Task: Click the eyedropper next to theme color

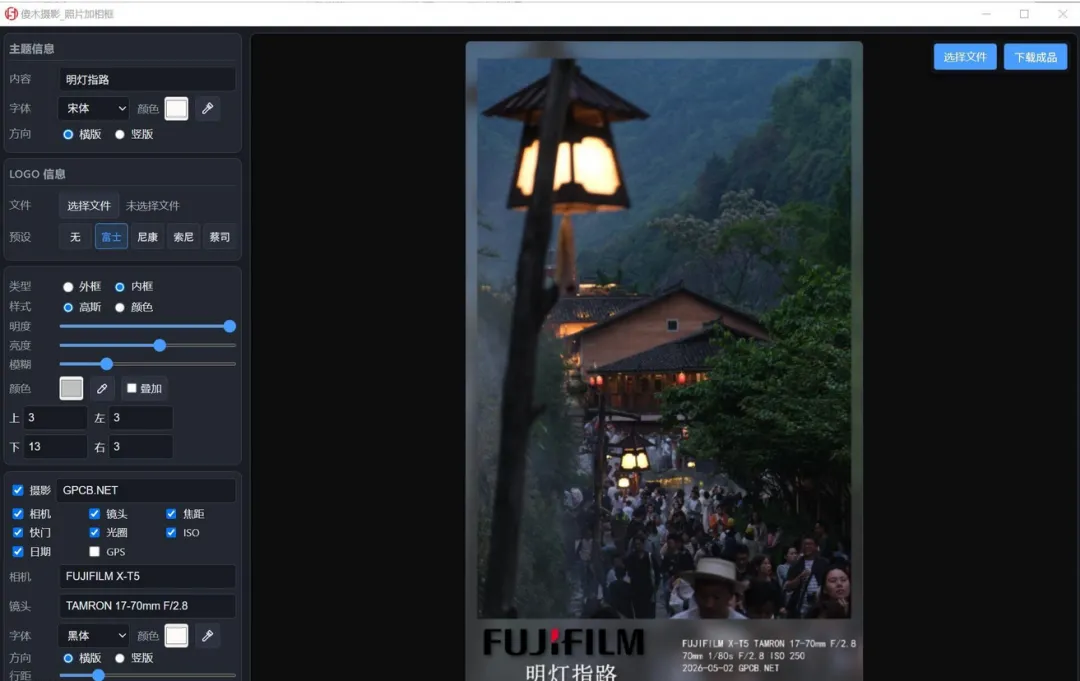Action: click(x=207, y=108)
